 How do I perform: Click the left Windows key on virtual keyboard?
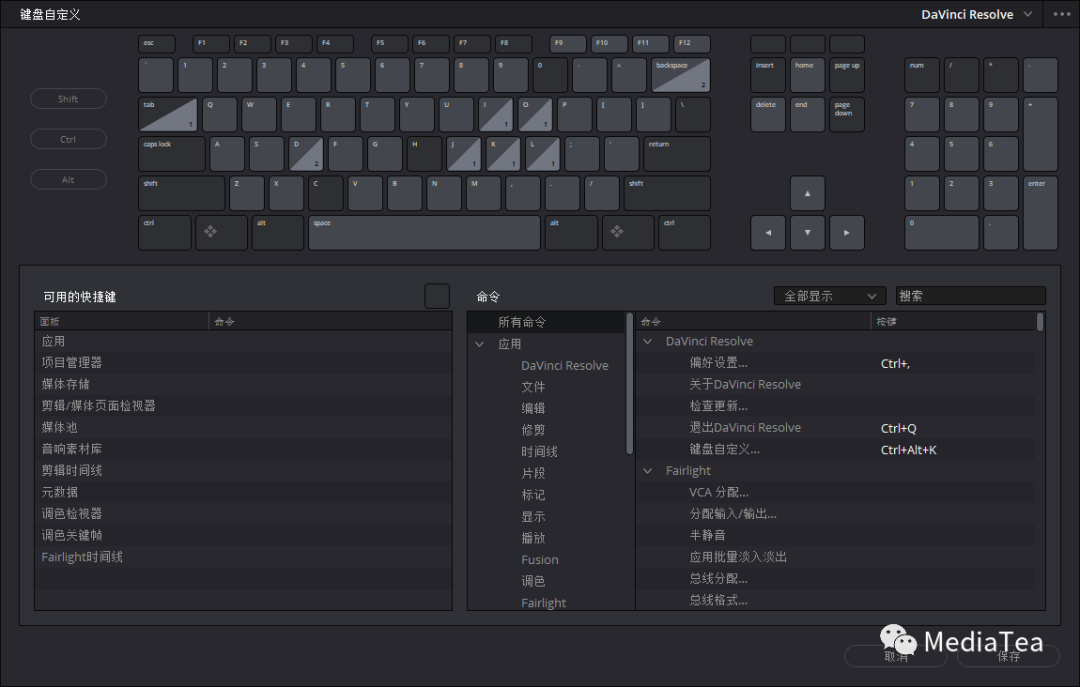point(221,233)
